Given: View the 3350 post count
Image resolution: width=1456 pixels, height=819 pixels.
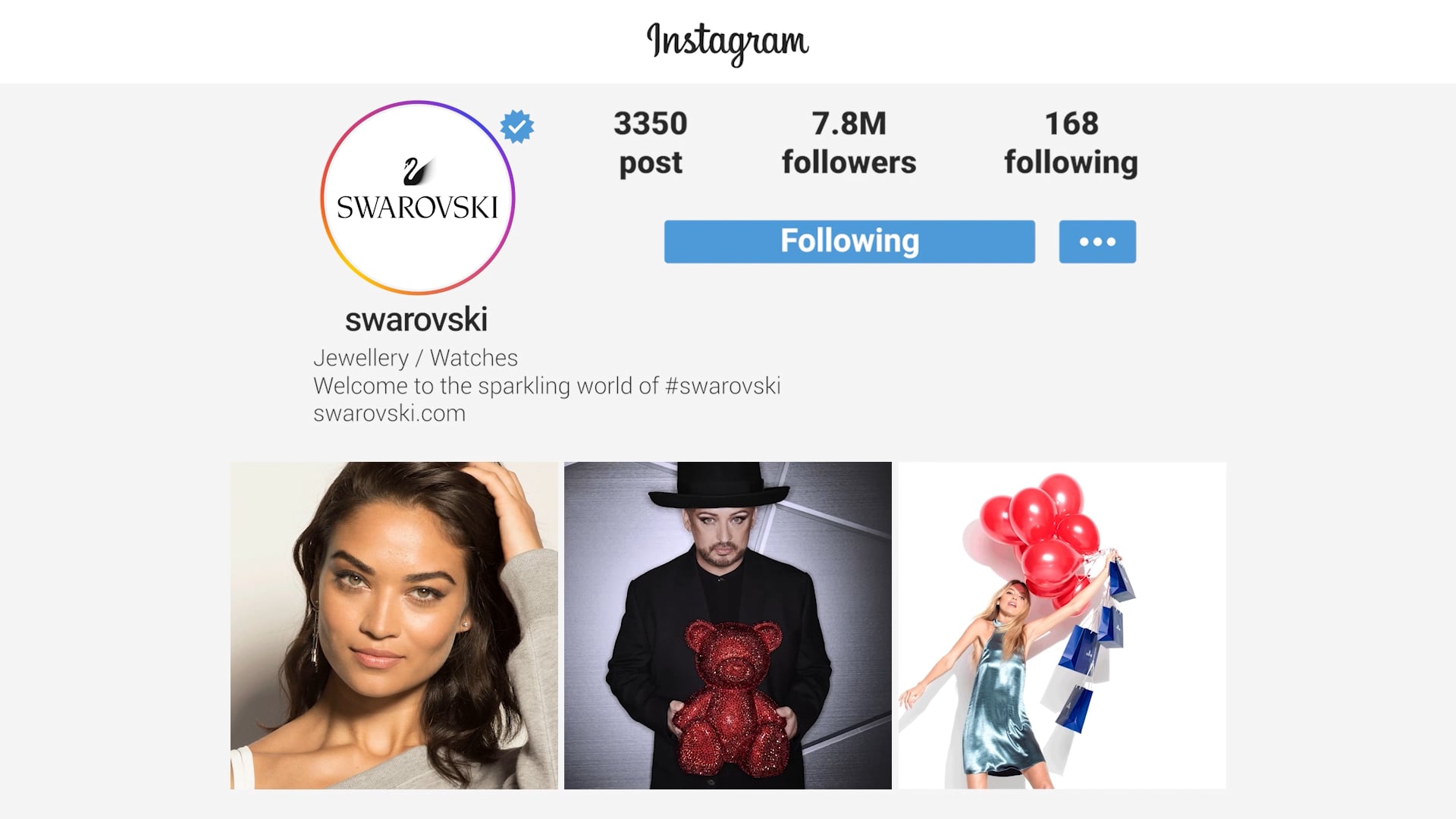Looking at the screenshot, I should tap(651, 143).
